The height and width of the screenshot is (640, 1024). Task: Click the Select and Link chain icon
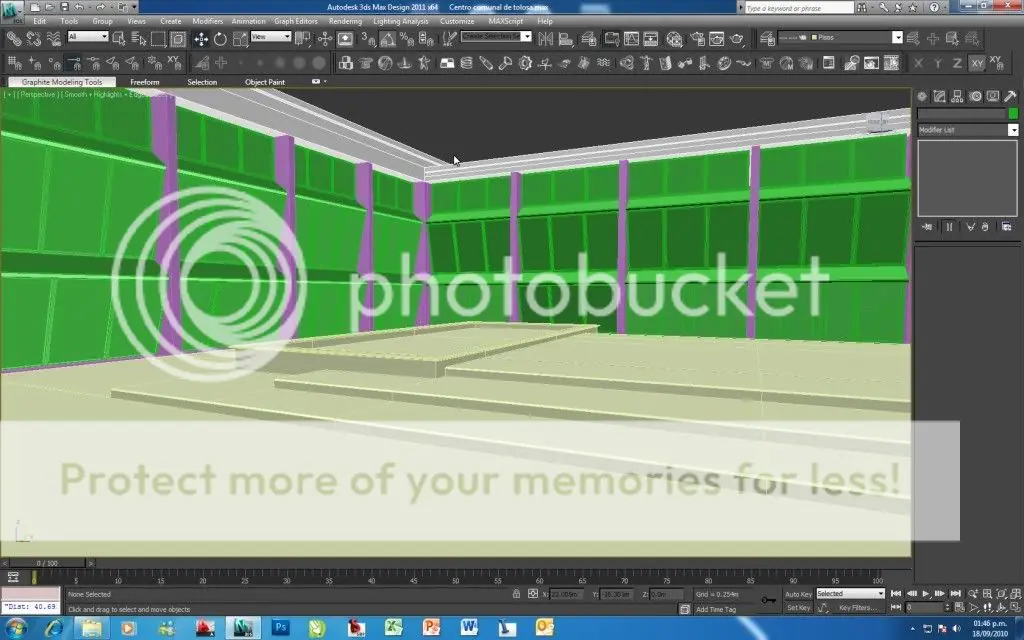click(x=13, y=39)
